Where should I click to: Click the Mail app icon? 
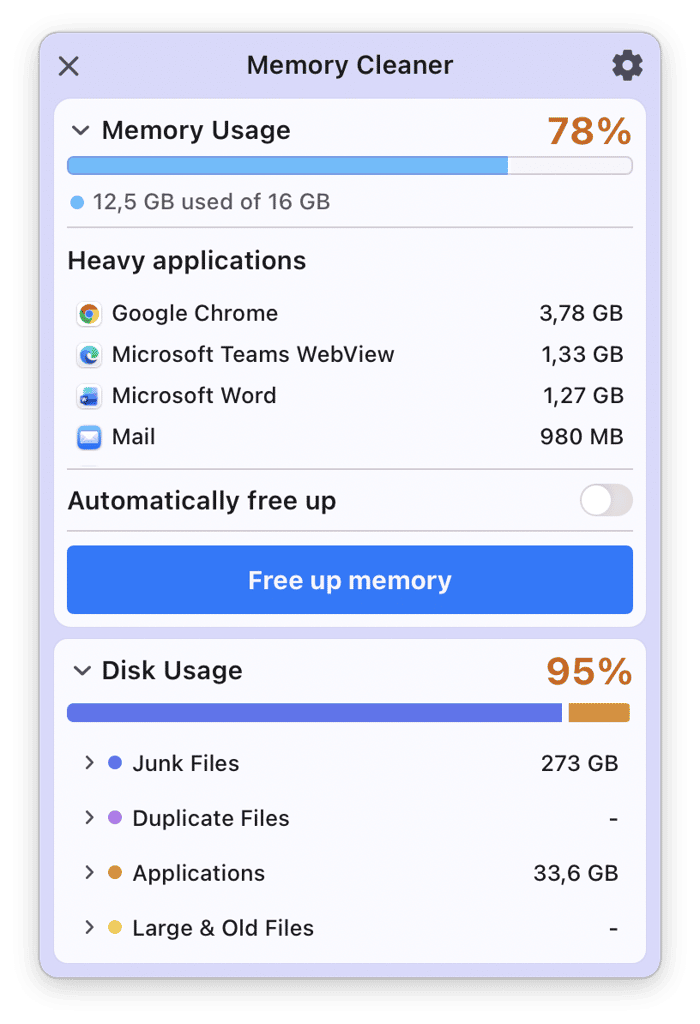[x=90, y=437]
